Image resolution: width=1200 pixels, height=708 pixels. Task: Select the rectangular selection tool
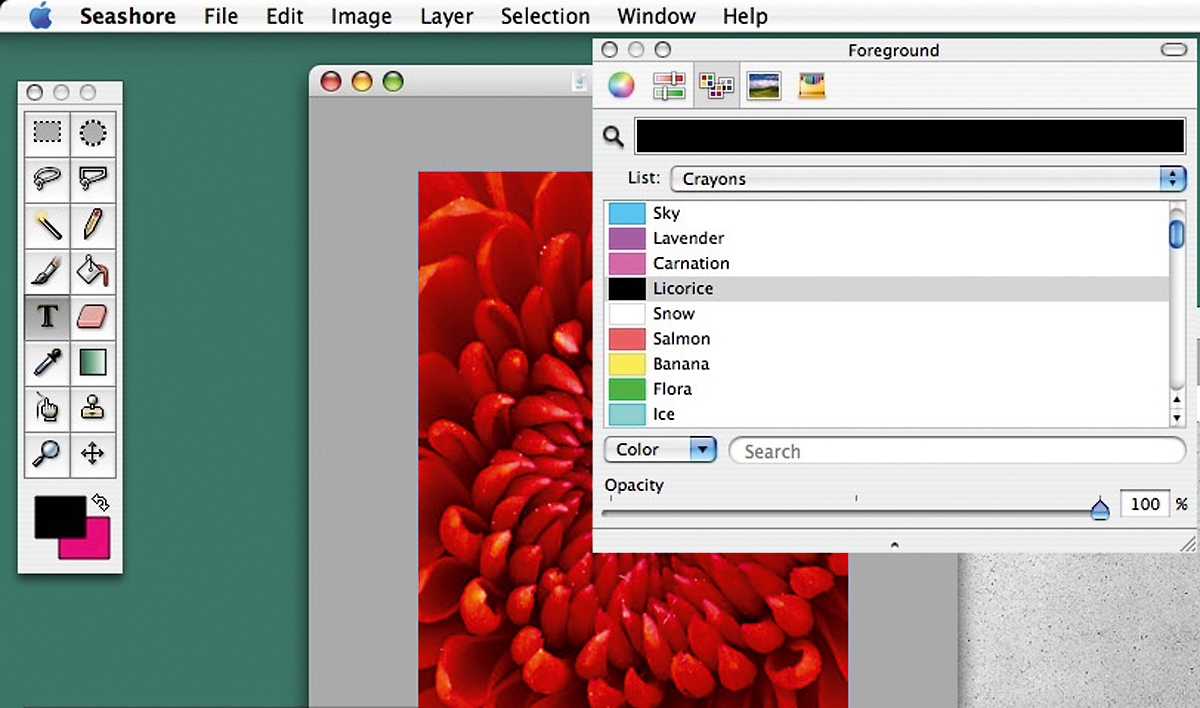[x=47, y=133]
